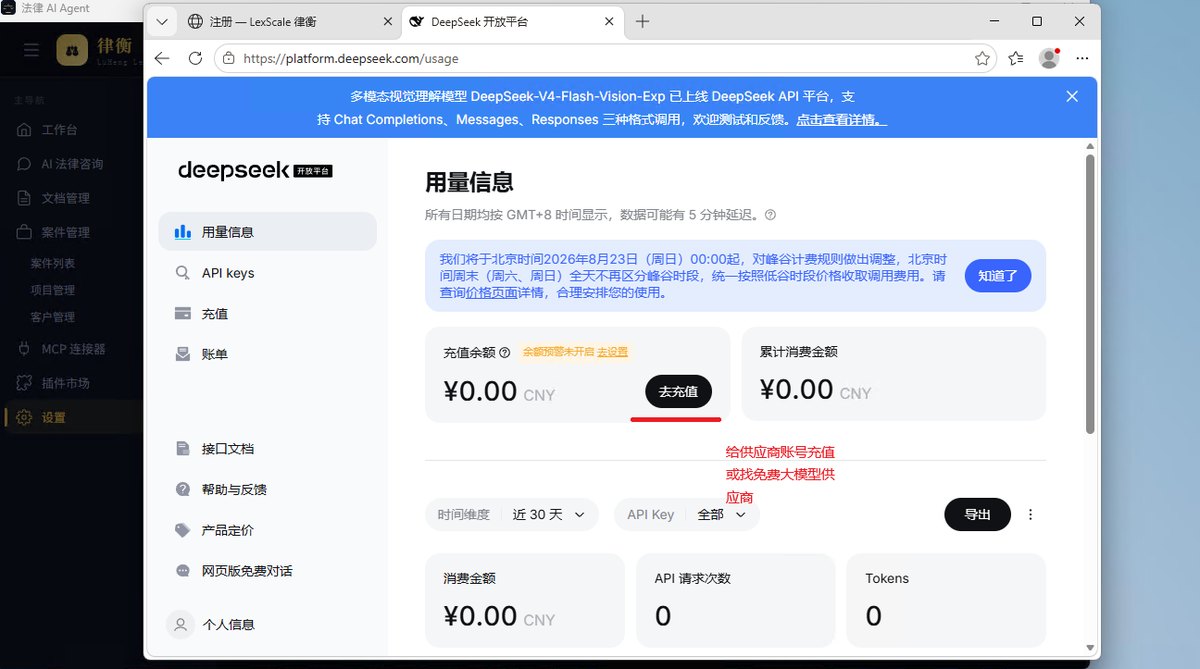Open AI 法律咨询 in 律衡 sidebar
The image size is (1200, 669).
(x=70, y=164)
